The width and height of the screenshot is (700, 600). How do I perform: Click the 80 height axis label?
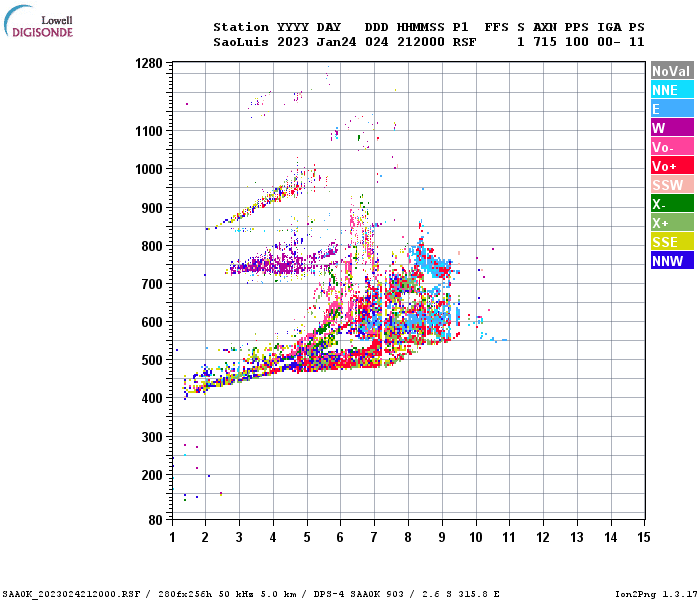(155, 520)
